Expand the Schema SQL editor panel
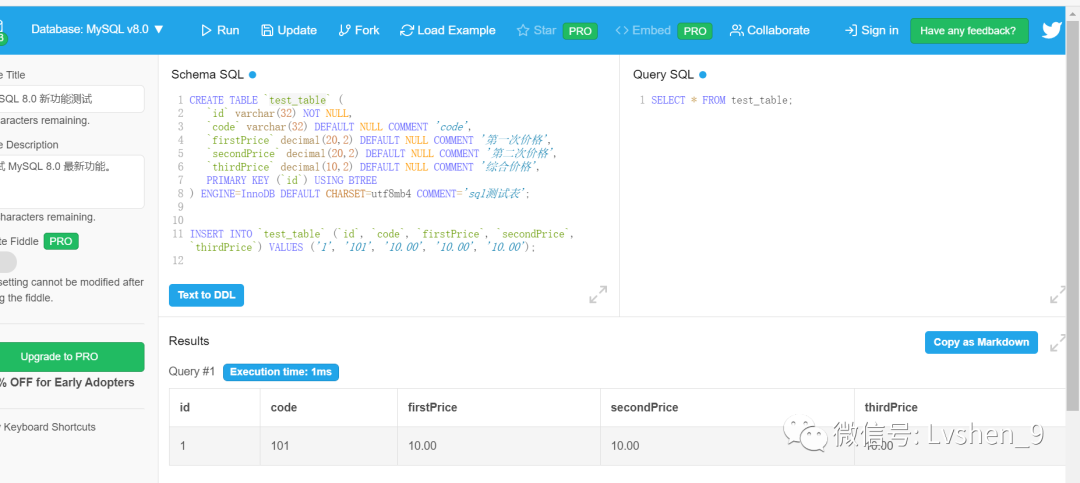This screenshot has width=1080, height=483. [x=598, y=295]
